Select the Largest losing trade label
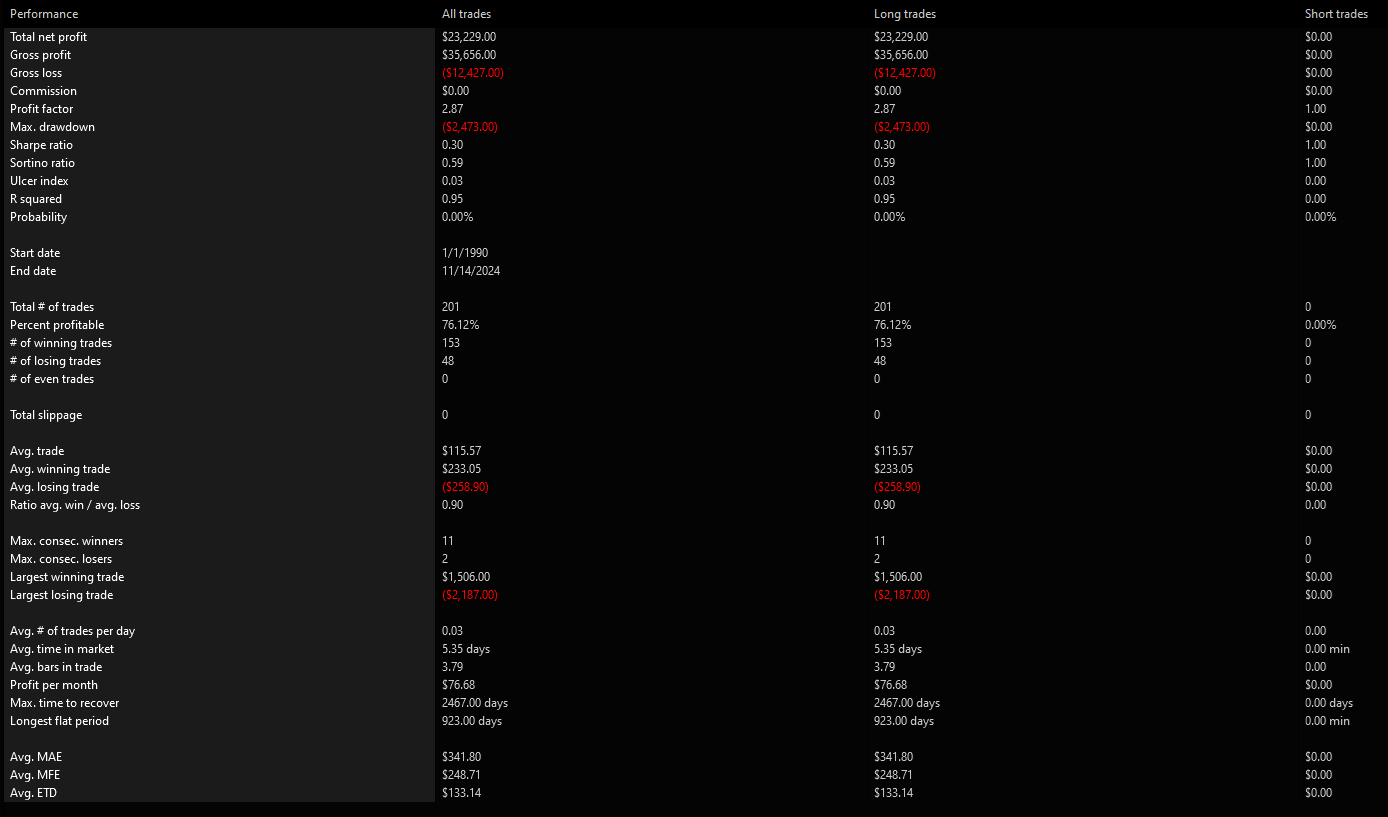The height and width of the screenshot is (817, 1388). click(x=62, y=595)
